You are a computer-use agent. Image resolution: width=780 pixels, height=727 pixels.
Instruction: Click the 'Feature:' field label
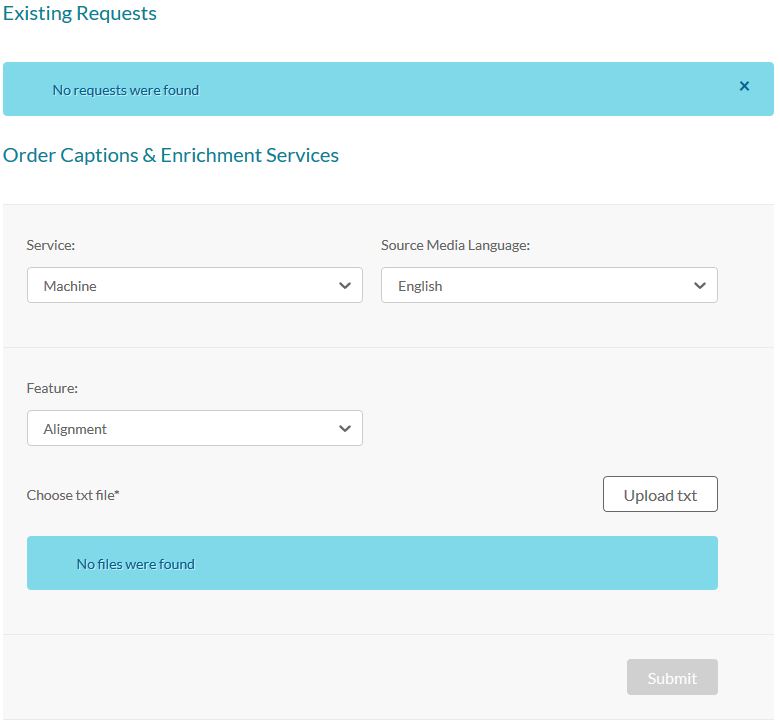(x=52, y=388)
